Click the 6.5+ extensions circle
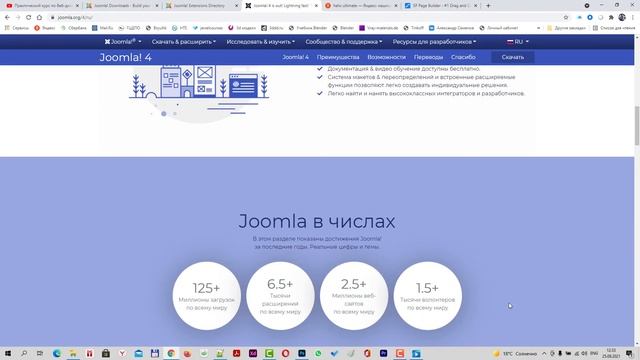The height and width of the screenshot is (360, 640). (x=280, y=296)
